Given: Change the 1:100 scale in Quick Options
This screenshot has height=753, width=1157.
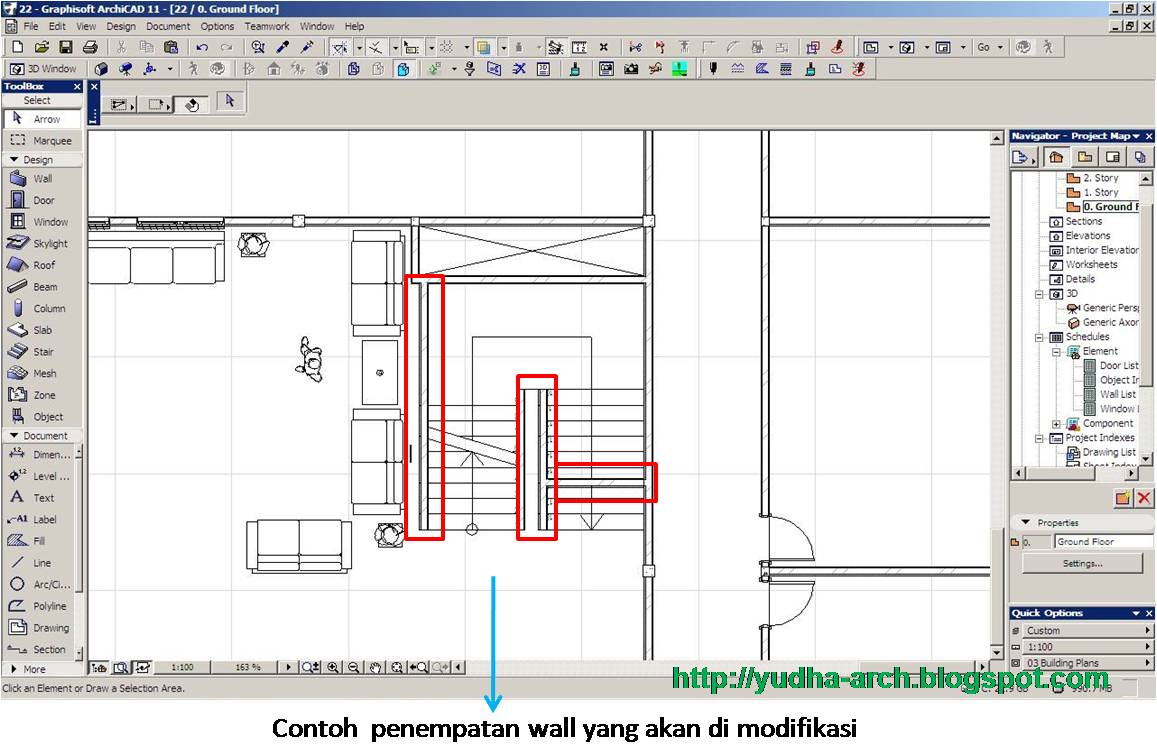Looking at the screenshot, I should [1080, 646].
